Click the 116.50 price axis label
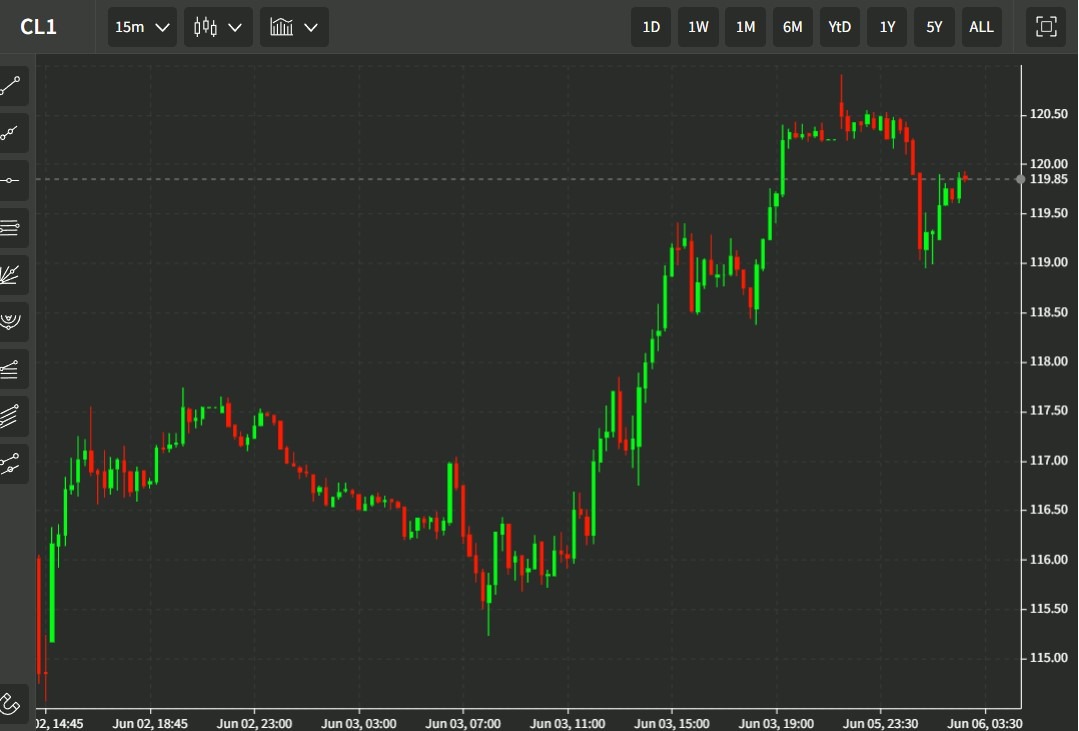1079x731 pixels. tap(1048, 510)
